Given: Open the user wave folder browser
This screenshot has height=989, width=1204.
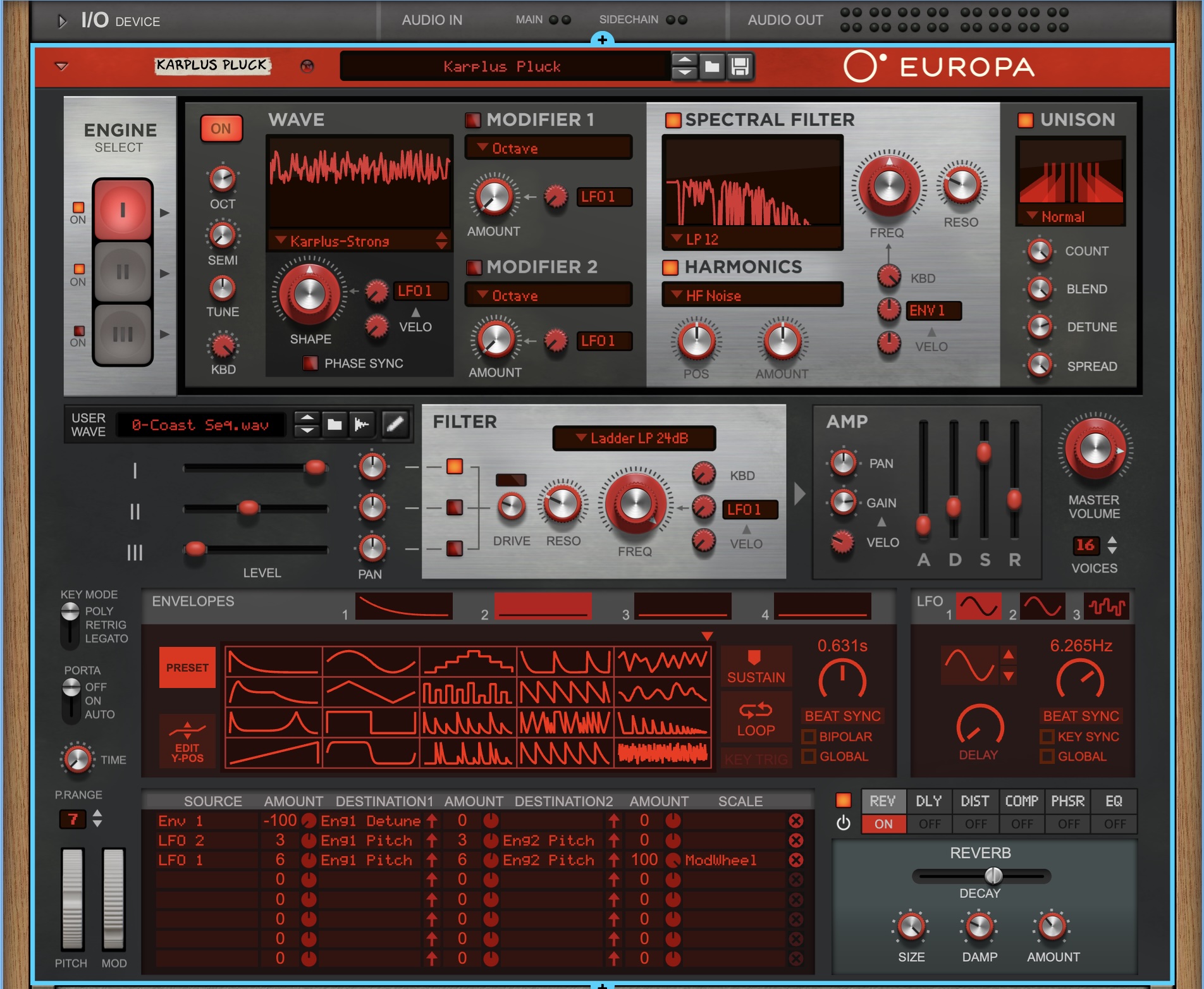Looking at the screenshot, I should click(335, 424).
